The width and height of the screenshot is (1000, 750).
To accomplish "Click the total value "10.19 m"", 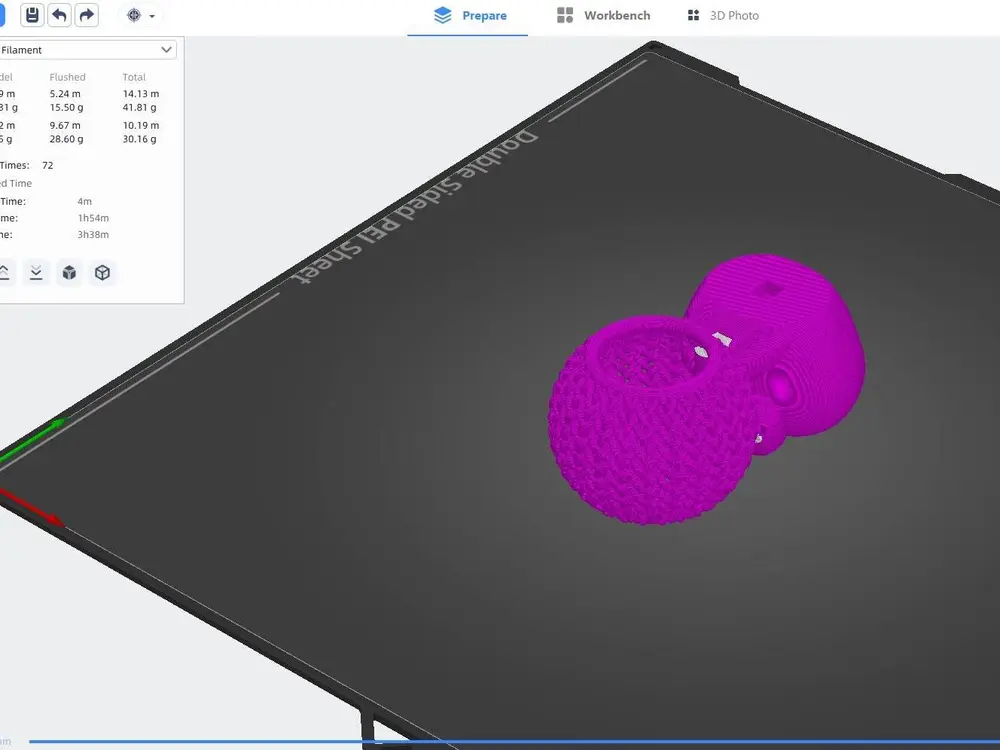I will [141, 126].
